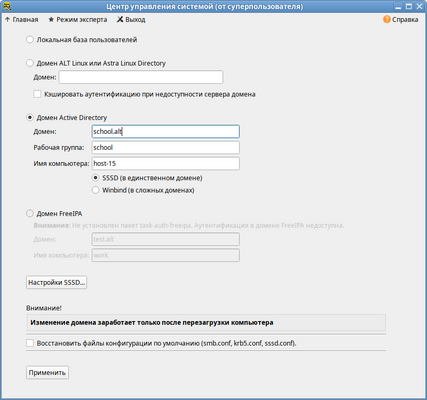
Task: Click the X icon next to Выход
Action: click(x=120, y=19)
